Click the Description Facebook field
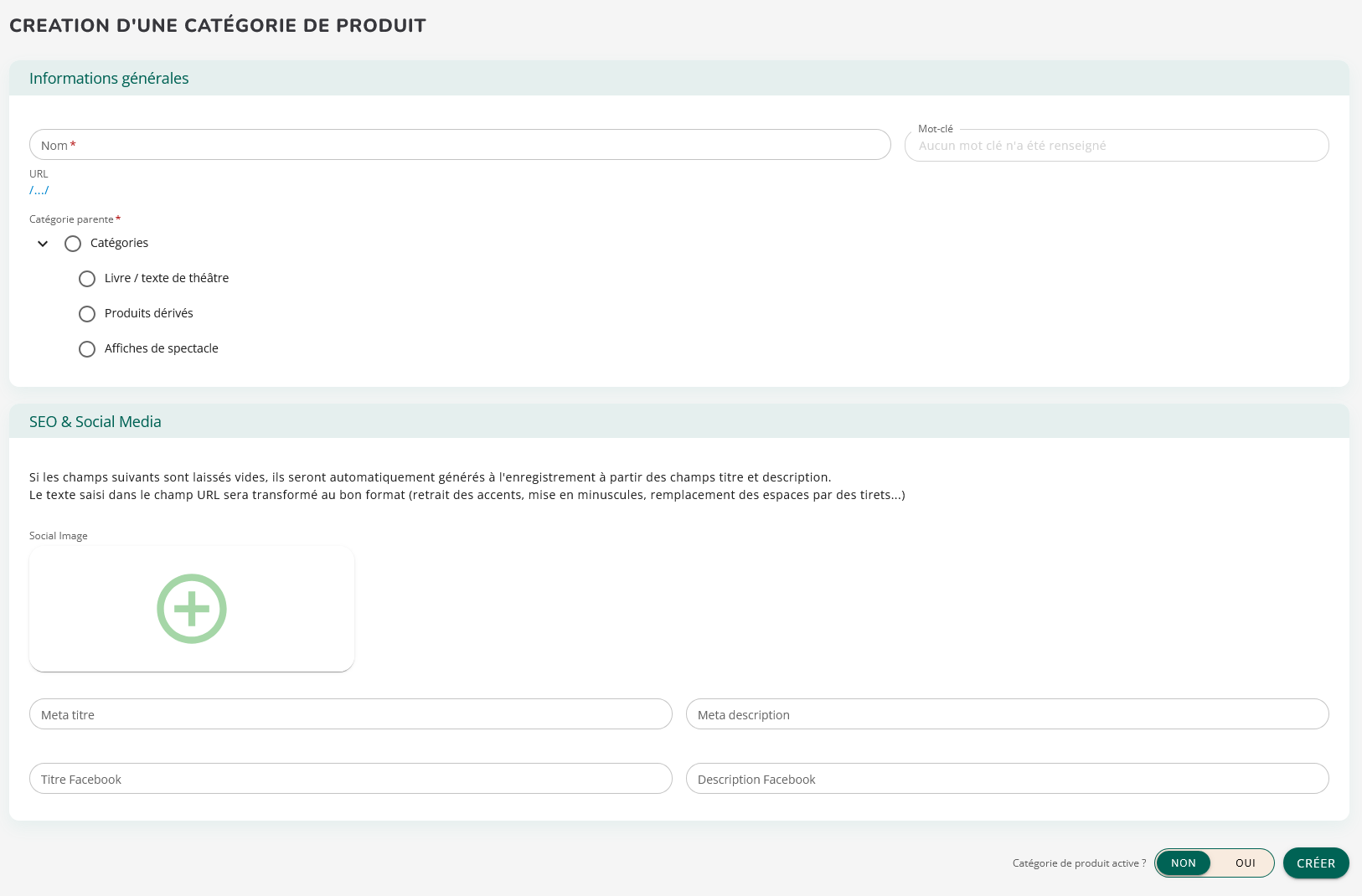This screenshot has height=896, width=1362. 1007,779
